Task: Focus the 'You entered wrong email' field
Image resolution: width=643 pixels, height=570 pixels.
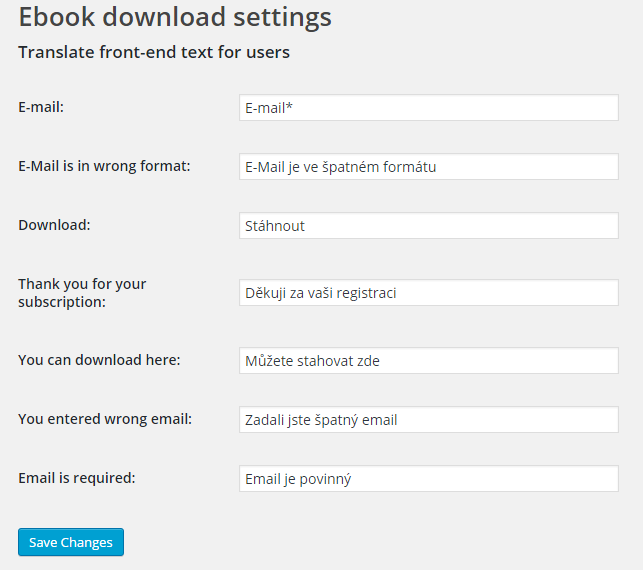Action: tap(428, 420)
